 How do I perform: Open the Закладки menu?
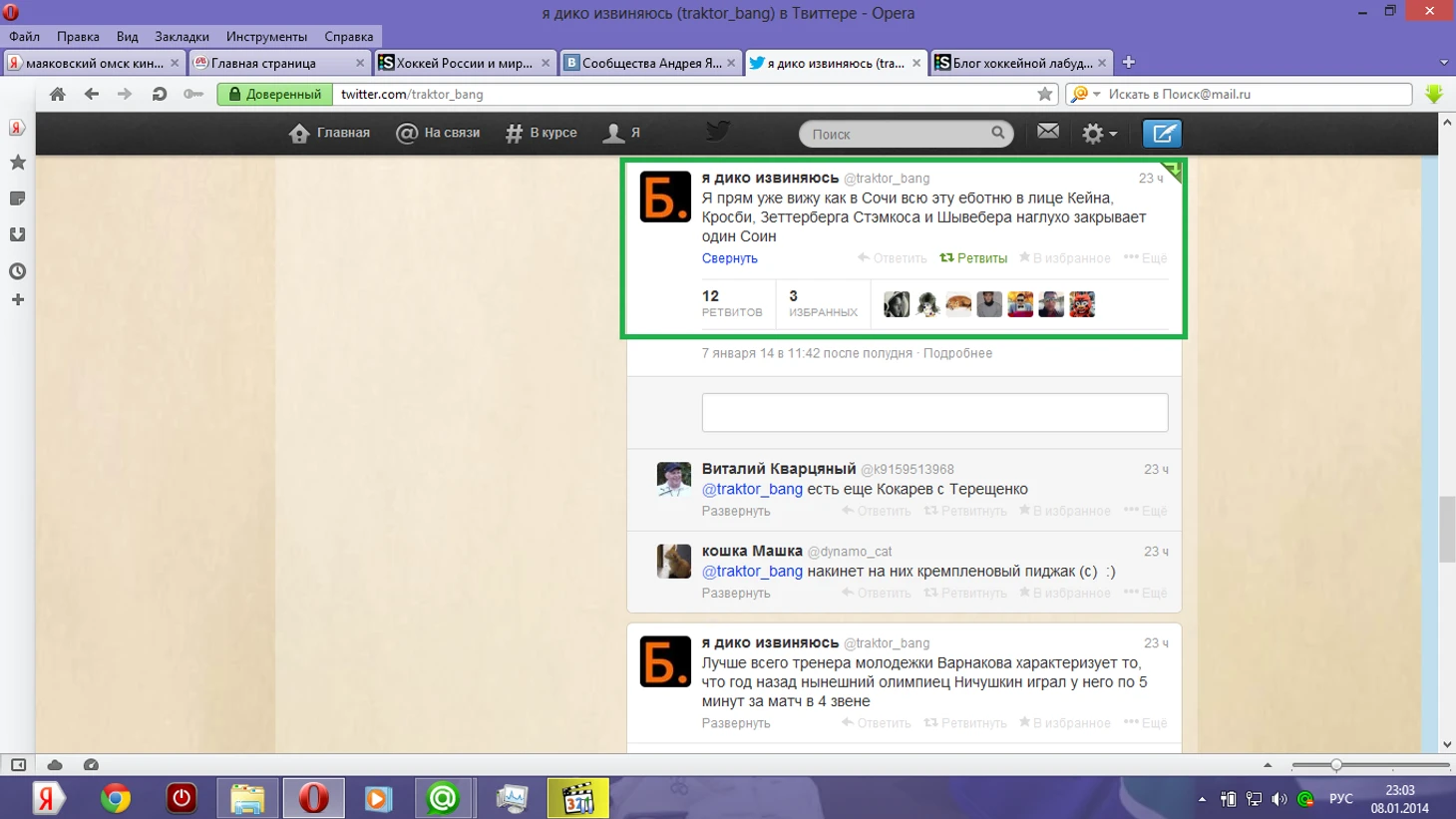pos(181,36)
